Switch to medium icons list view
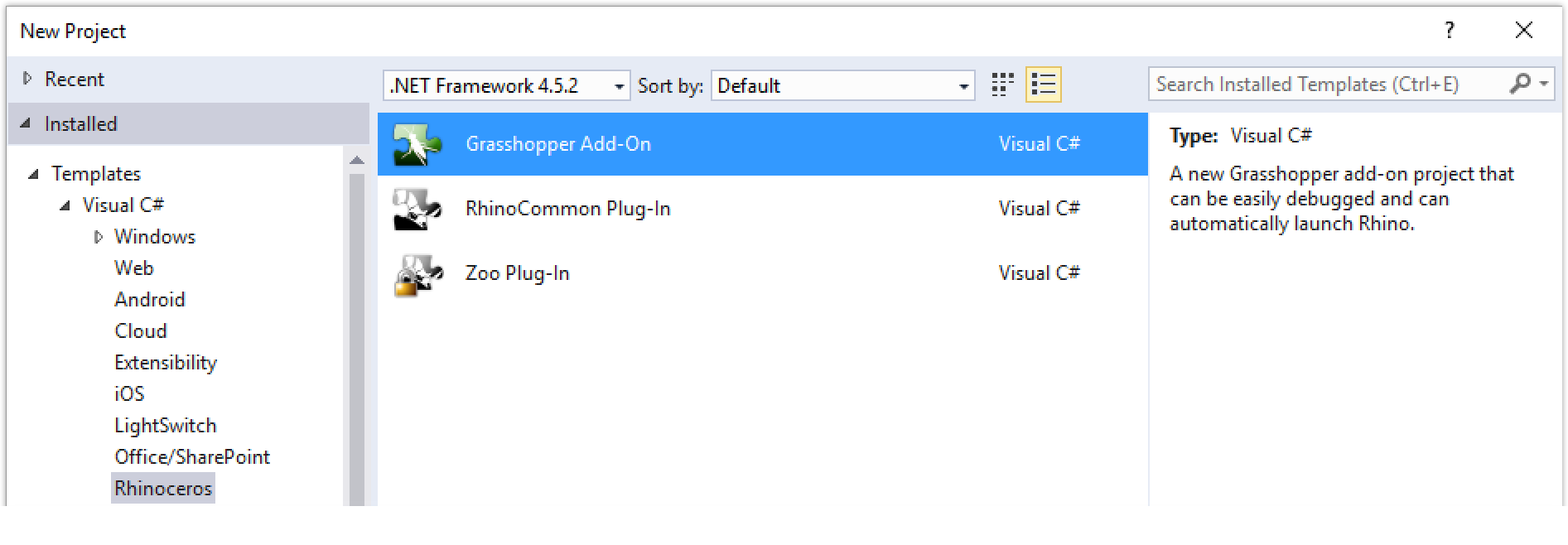Screen dimensions: 1568x545 pos(1043,84)
